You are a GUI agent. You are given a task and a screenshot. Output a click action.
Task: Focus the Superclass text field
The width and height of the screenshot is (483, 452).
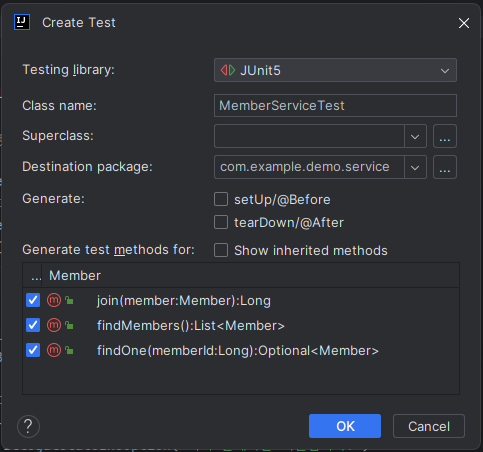[309, 136]
